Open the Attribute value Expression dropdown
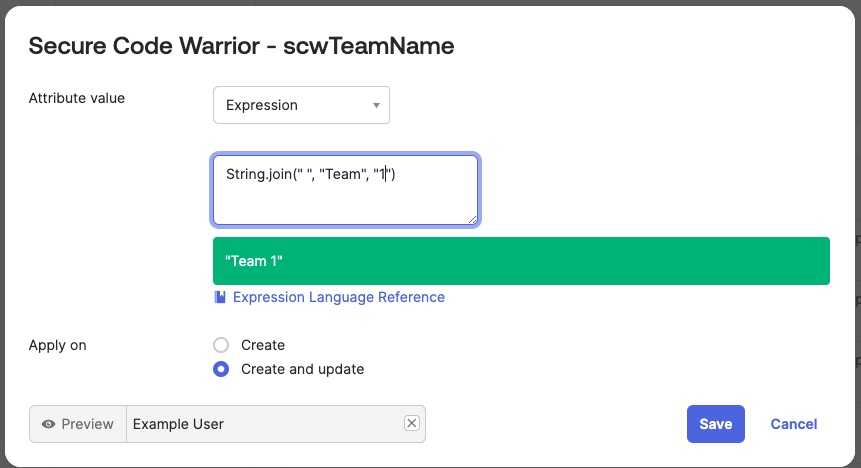Screen dimensions: 861x468 301,105
